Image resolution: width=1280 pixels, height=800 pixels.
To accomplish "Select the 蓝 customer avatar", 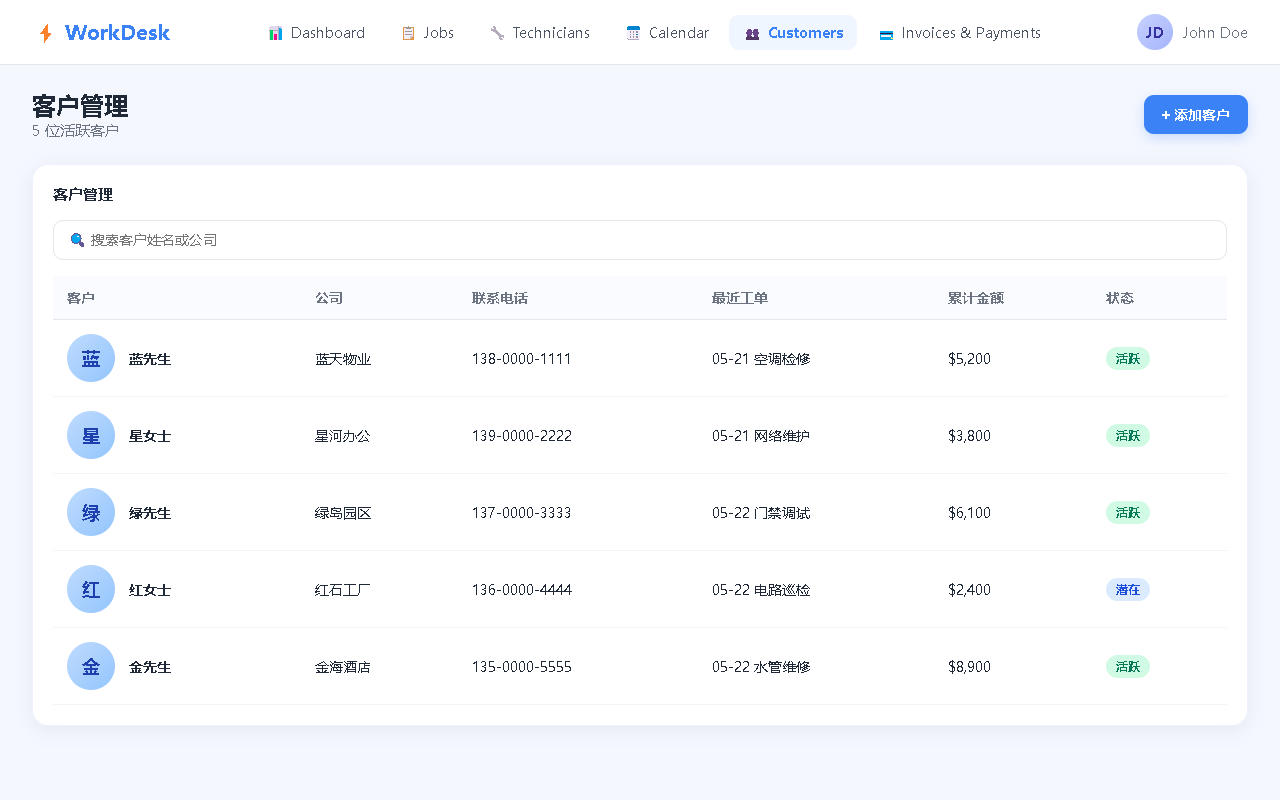I will [x=91, y=358].
